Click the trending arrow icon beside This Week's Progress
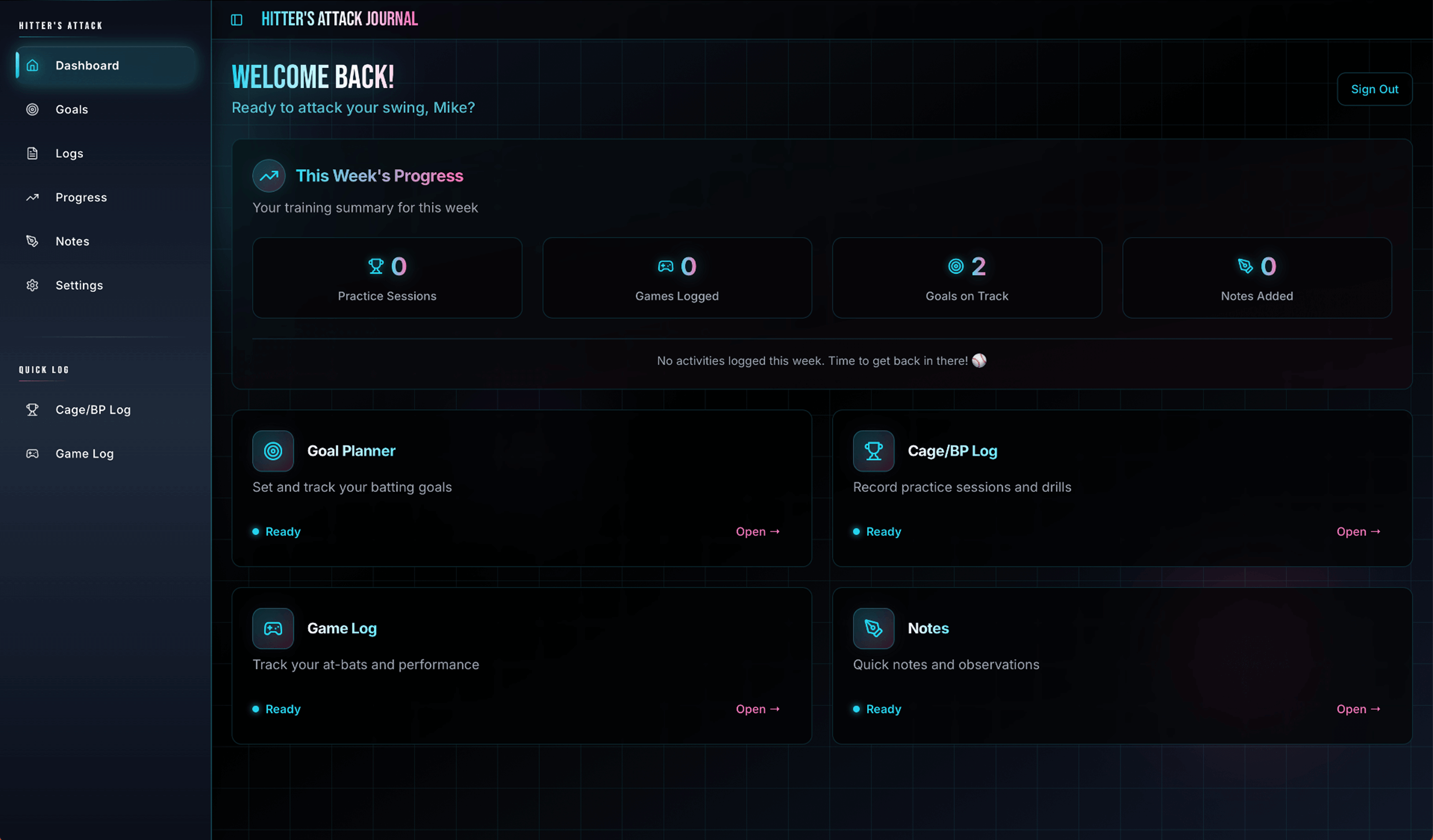This screenshot has width=1433, height=840. point(269,176)
